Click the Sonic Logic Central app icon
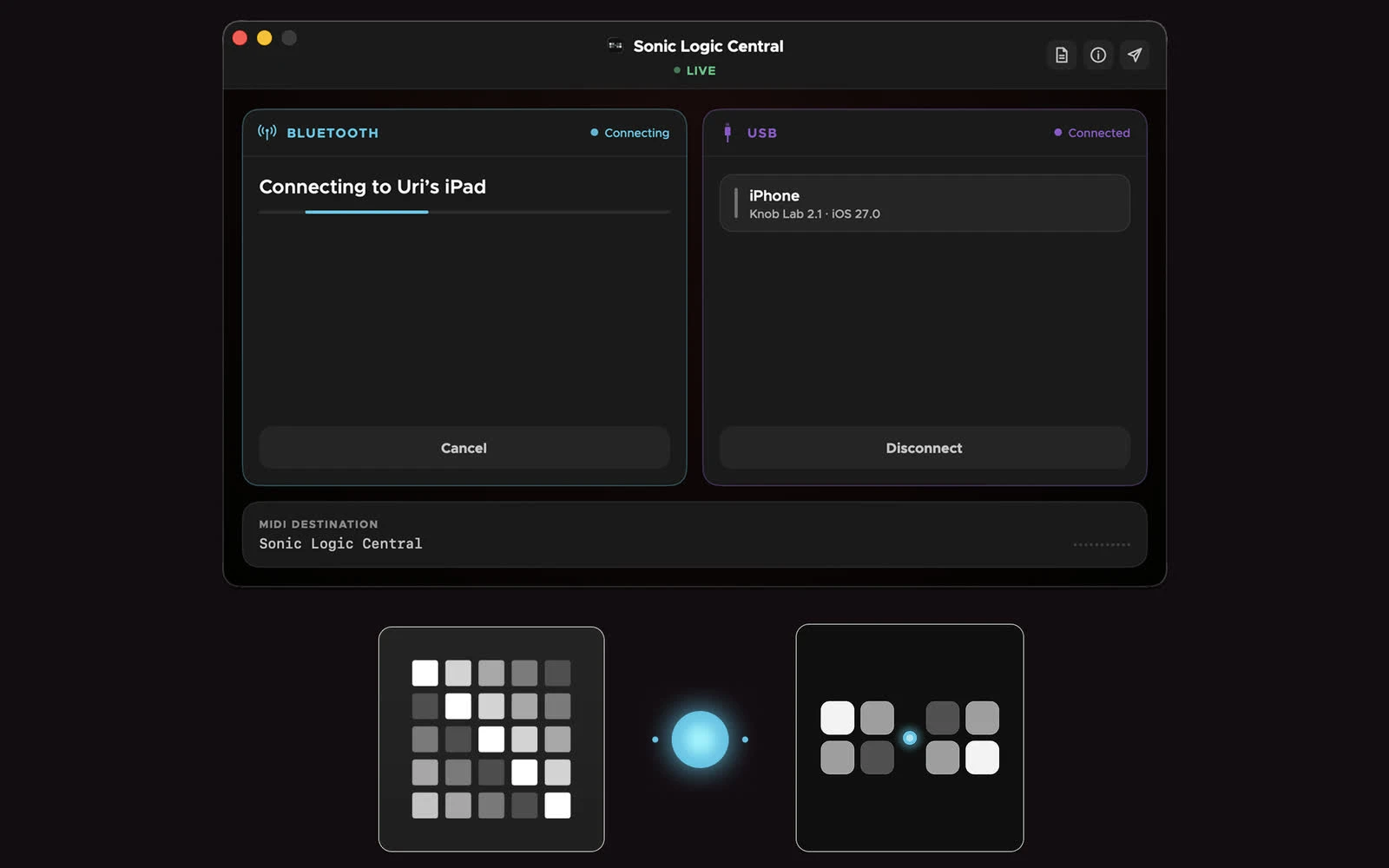 (x=616, y=46)
